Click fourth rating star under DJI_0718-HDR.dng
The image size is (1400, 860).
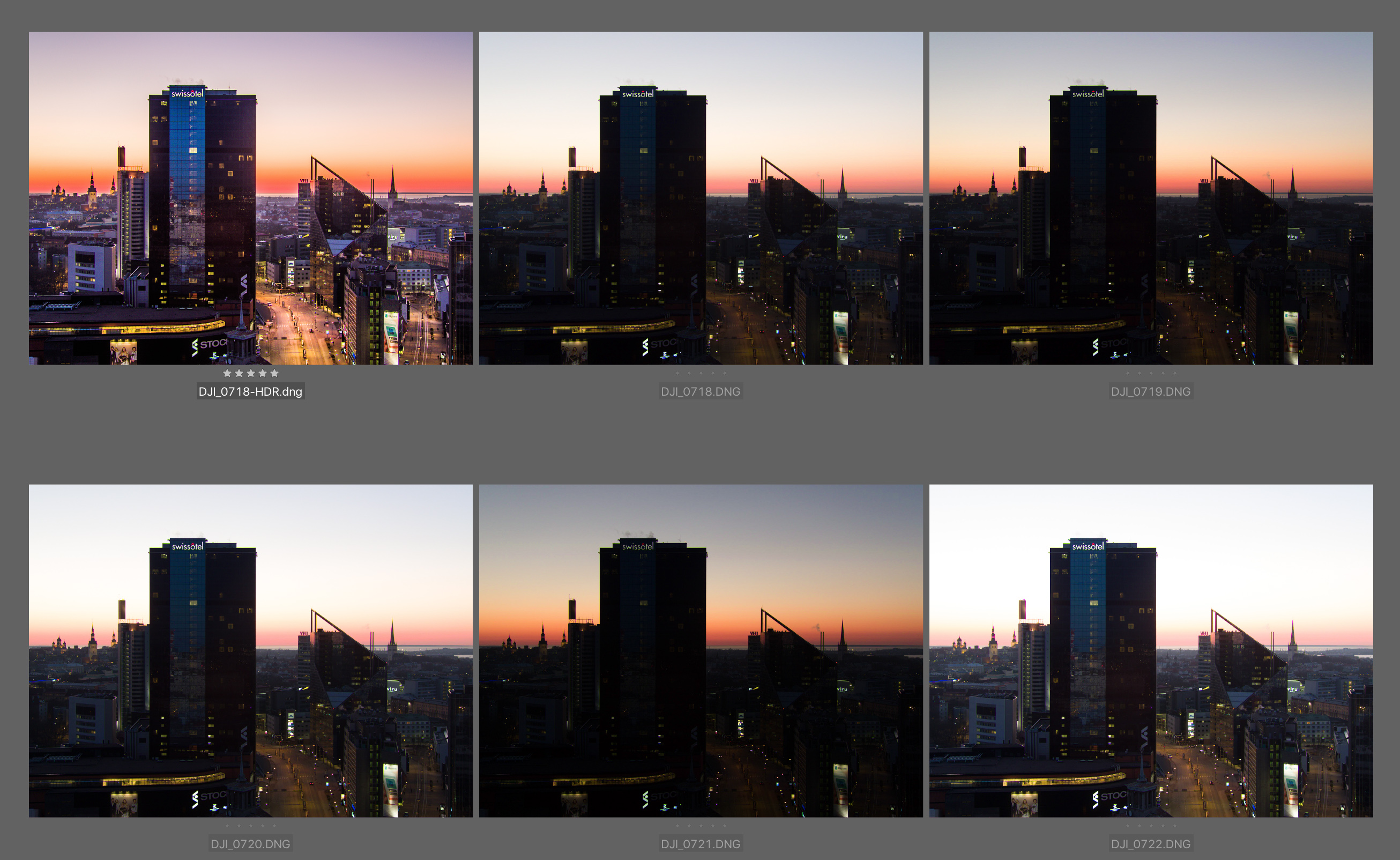coord(263,373)
